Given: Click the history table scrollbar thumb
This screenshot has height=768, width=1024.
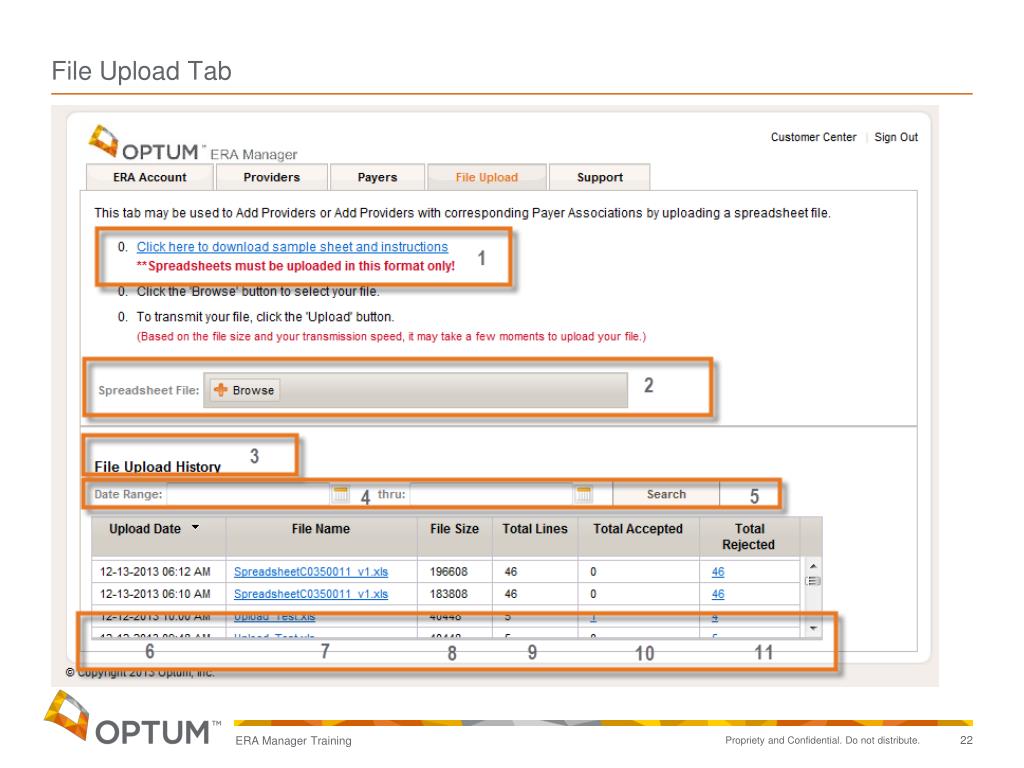Looking at the screenshot, I should (x=813, y=581).
